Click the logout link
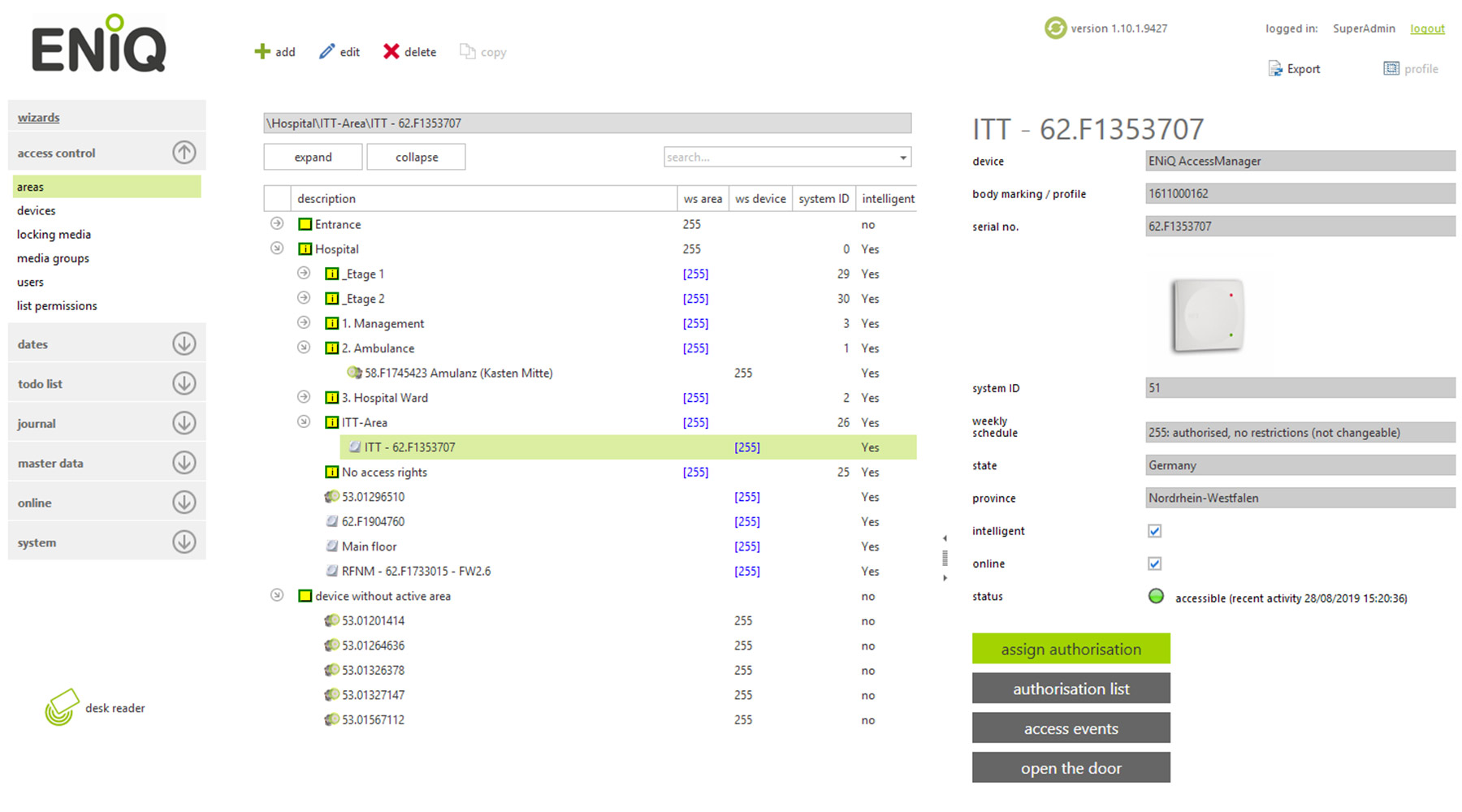 tap(1427, 28)
